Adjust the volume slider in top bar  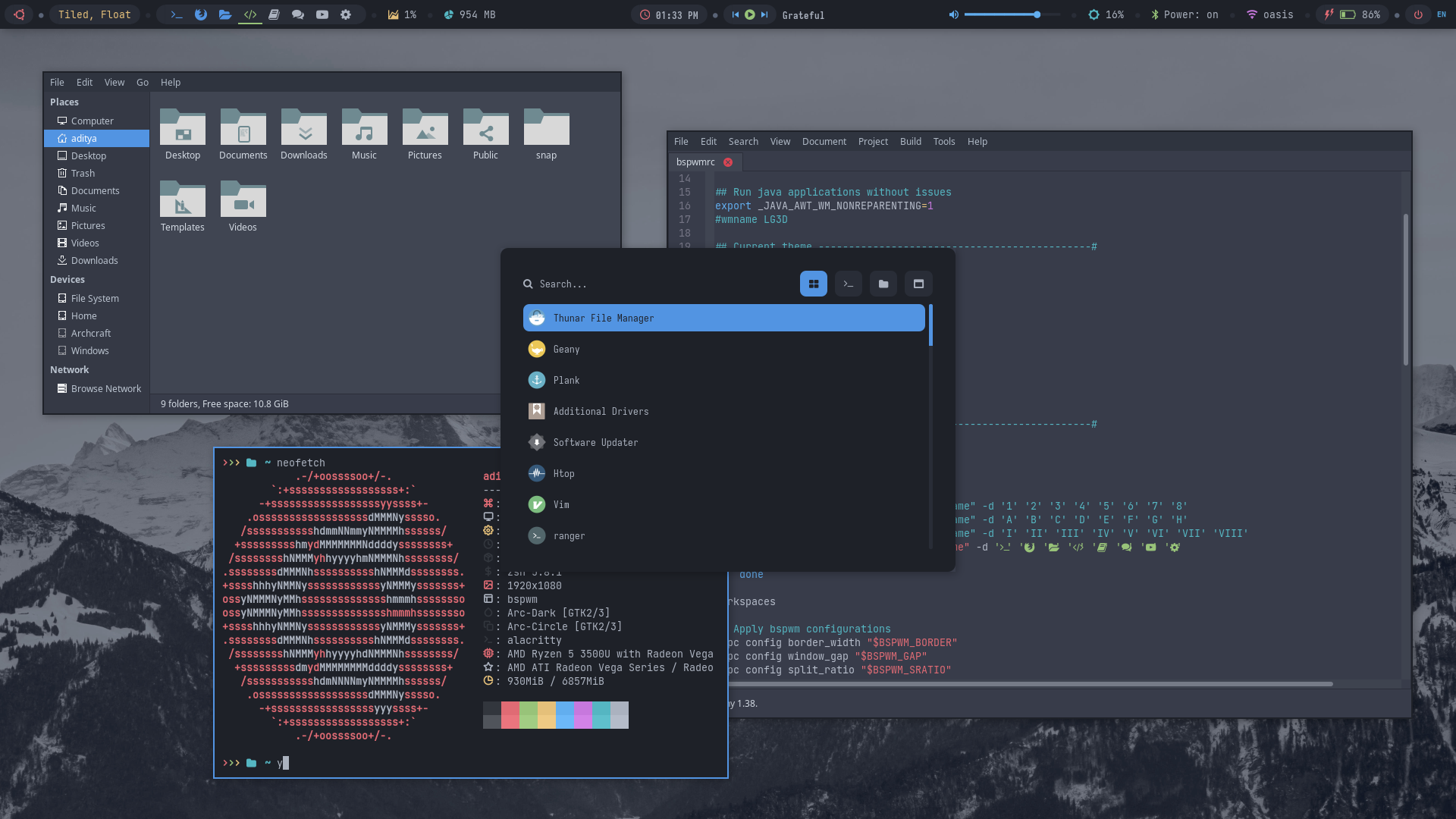point(1037,14)
